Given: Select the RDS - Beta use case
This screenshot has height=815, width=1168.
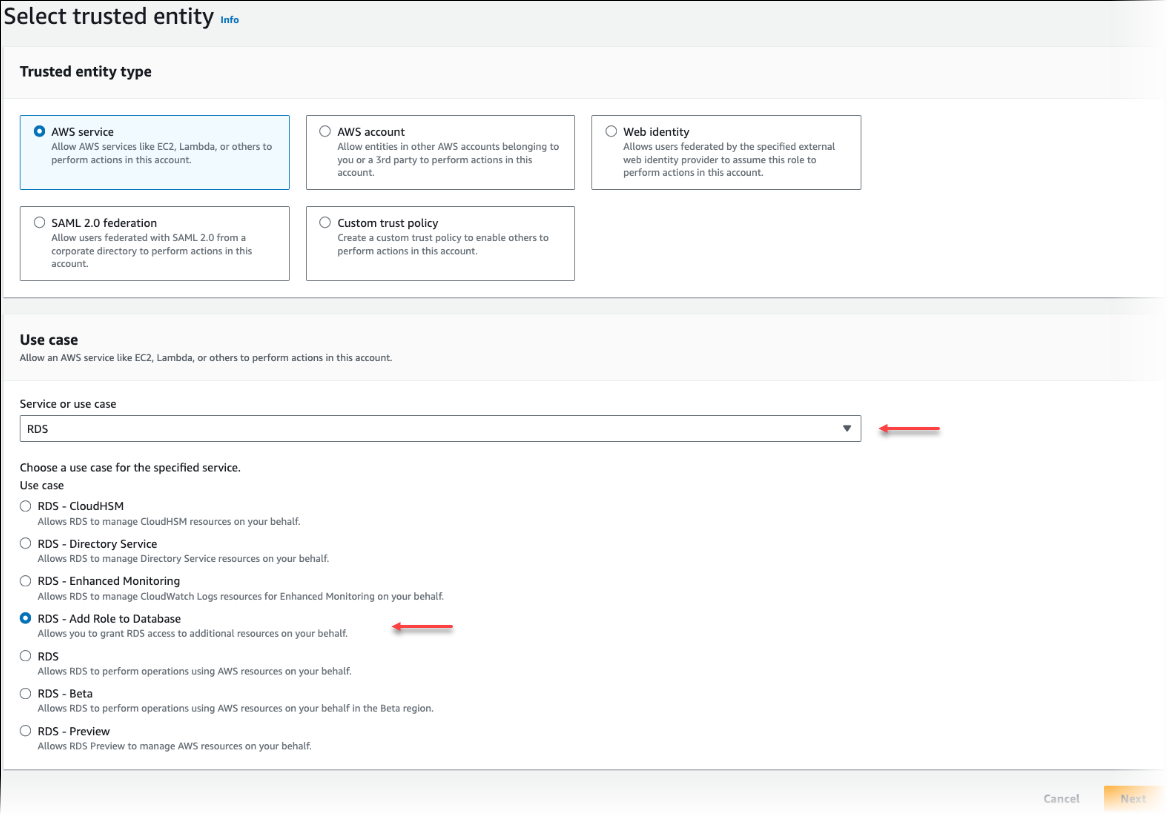Looking at the screenshot, I should pyautogui.click(x=25, y=693).
